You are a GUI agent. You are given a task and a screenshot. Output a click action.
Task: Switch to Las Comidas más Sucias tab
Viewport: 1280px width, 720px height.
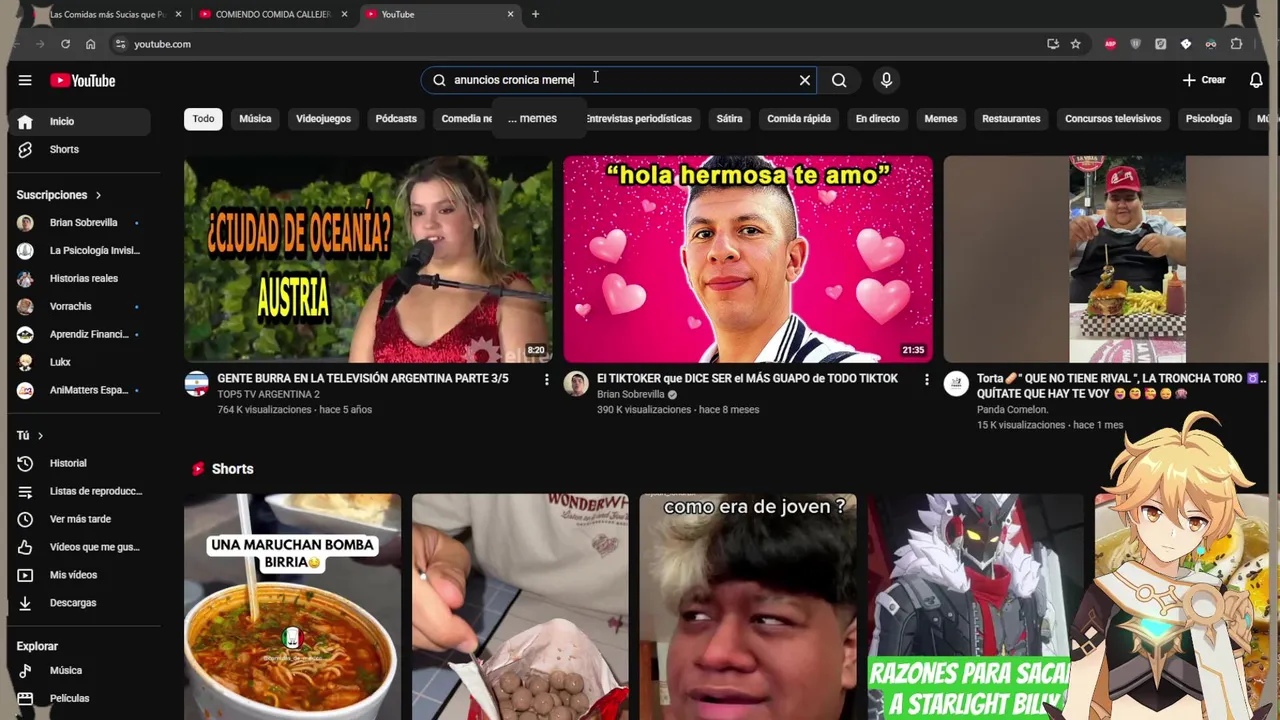click(107, 14)
